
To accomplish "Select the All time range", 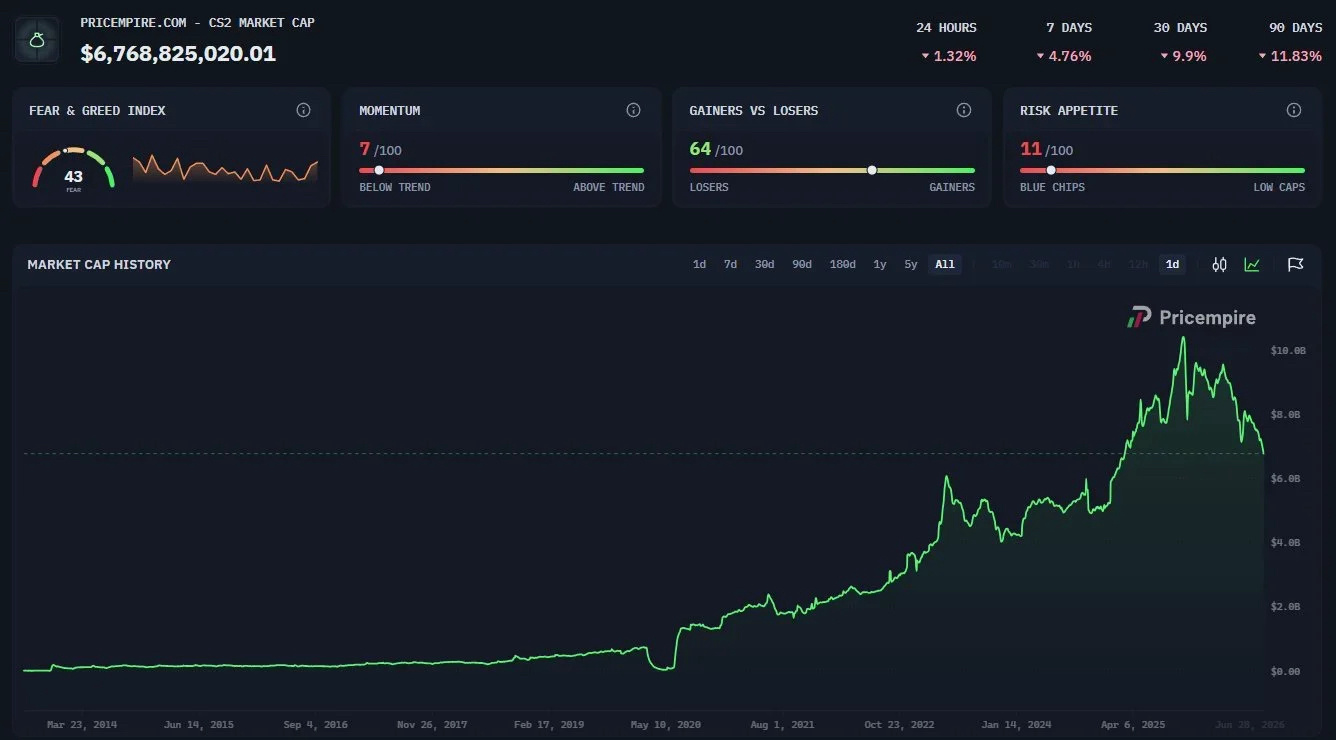I will click(945, 265).
